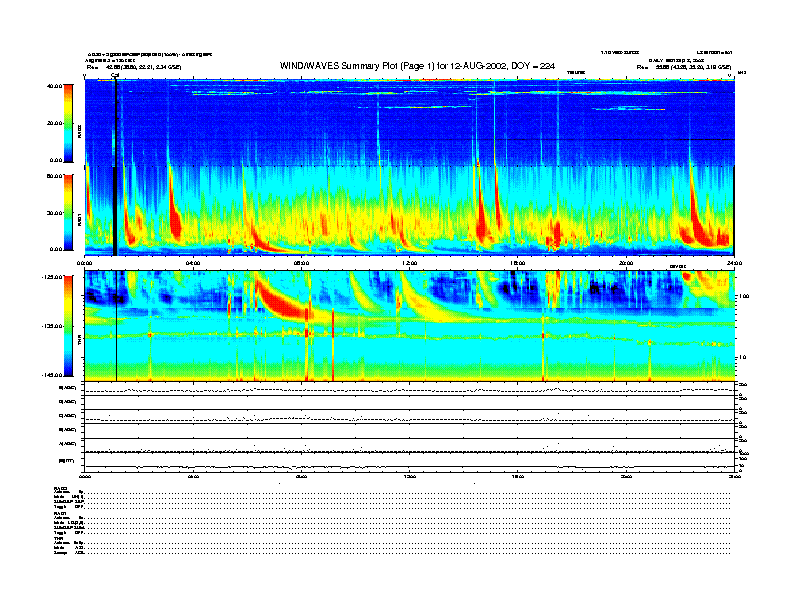Click the RAD2 vertical axis label
This screenshot has width=792, height=612.
pyautogui.click(x=79, y=133)
